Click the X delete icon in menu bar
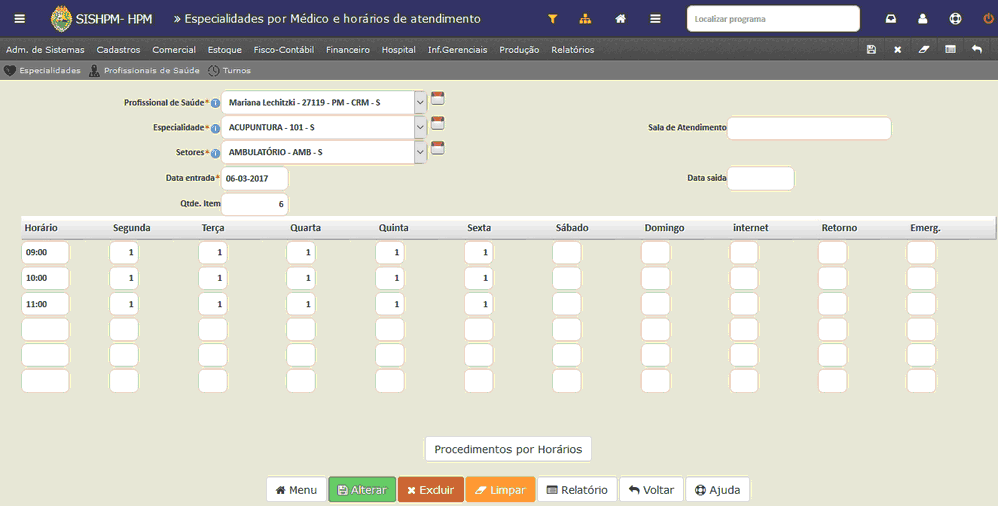 pyautogui.click(x=897, y=50)
